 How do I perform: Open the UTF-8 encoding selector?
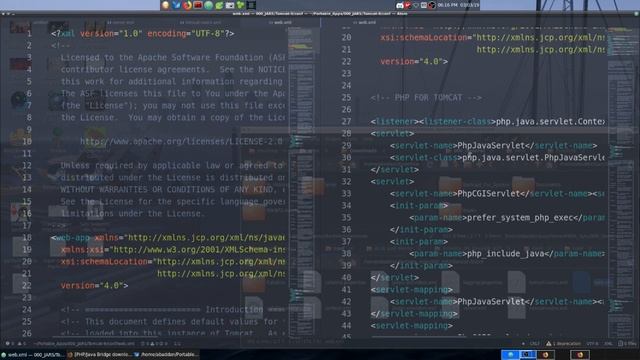click(x=592, y=344)
